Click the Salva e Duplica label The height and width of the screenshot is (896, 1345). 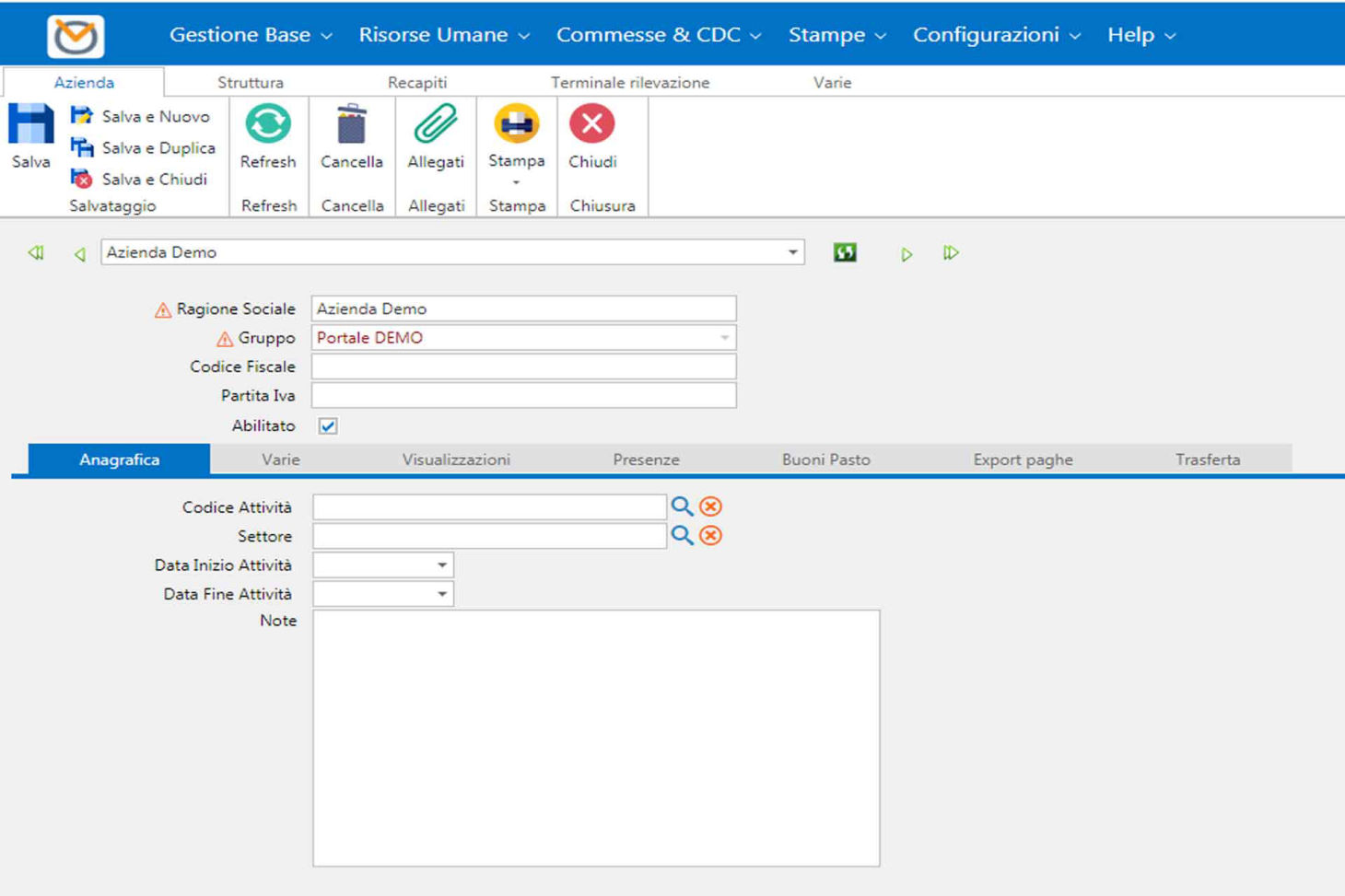coord(158,147)
